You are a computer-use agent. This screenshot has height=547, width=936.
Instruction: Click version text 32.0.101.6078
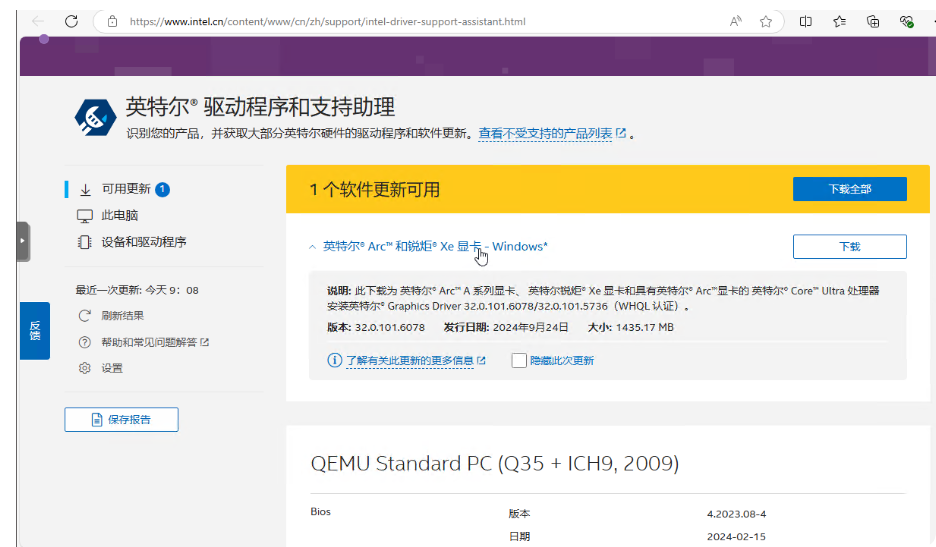coord(390,327)
